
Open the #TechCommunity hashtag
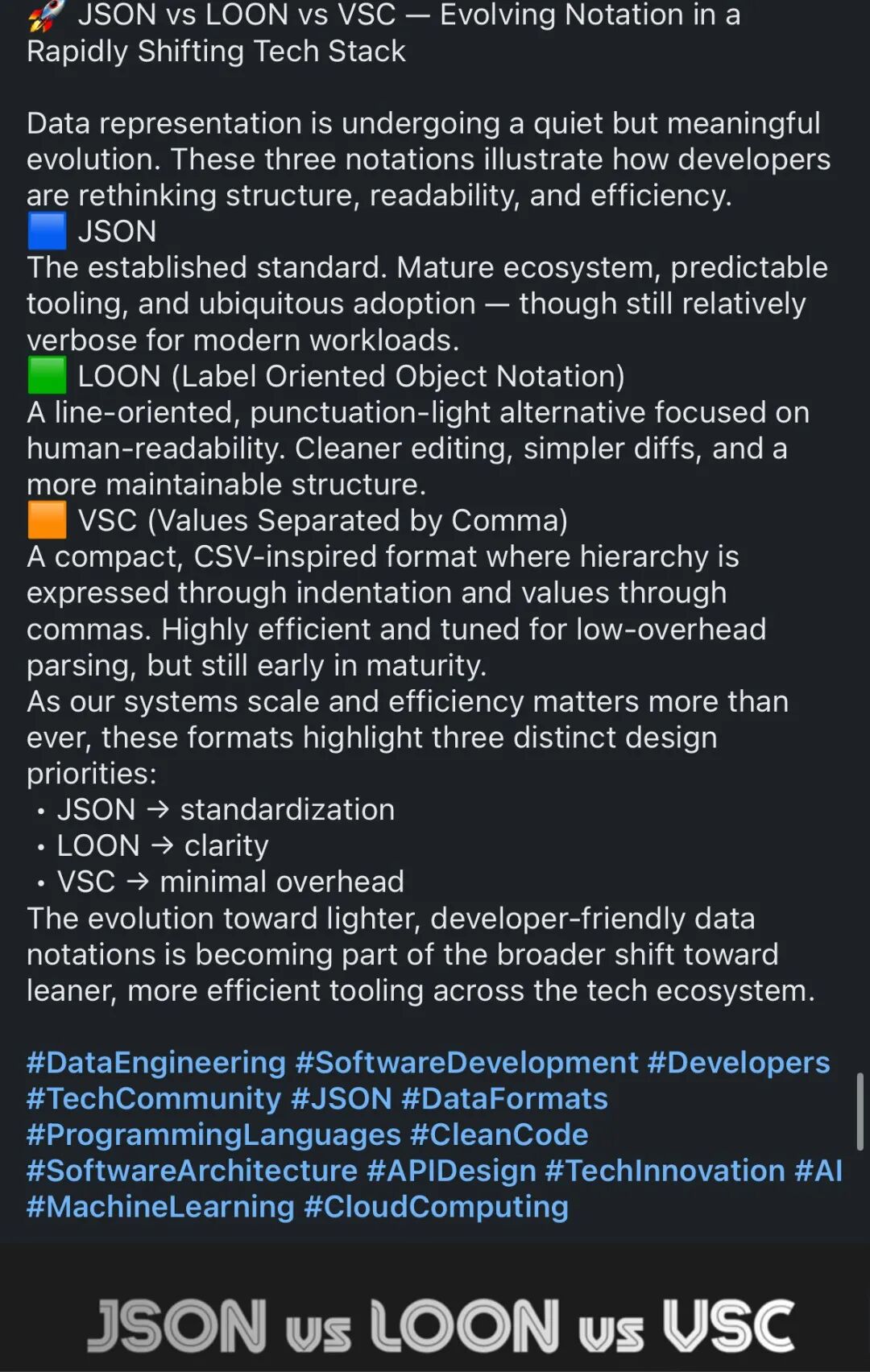coord(154,1098)
